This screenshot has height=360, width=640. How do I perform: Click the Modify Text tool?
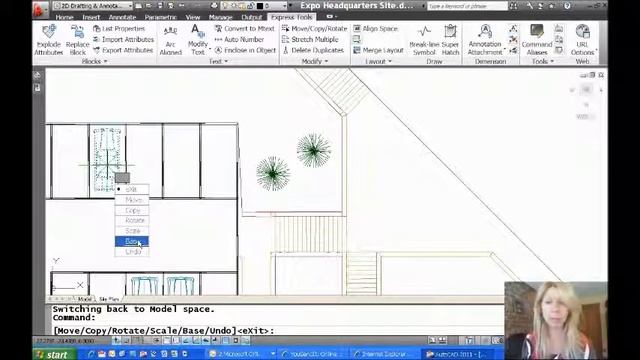[x=198, y=40]
